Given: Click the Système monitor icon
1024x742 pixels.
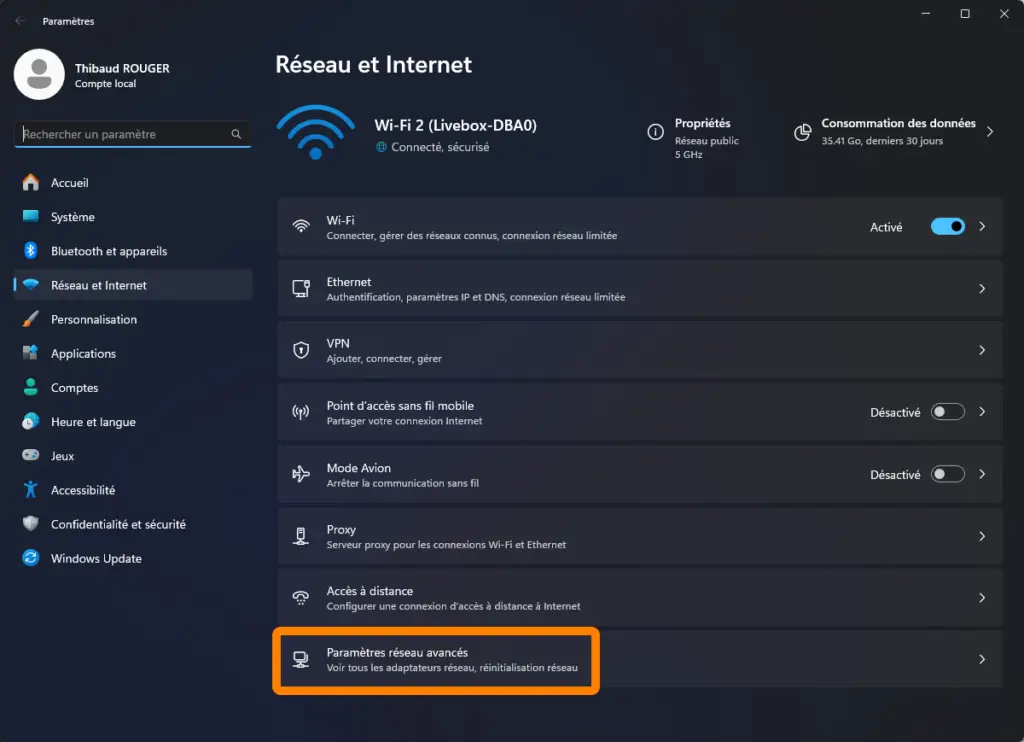Looking at the screenshot, I should [31, 216].
